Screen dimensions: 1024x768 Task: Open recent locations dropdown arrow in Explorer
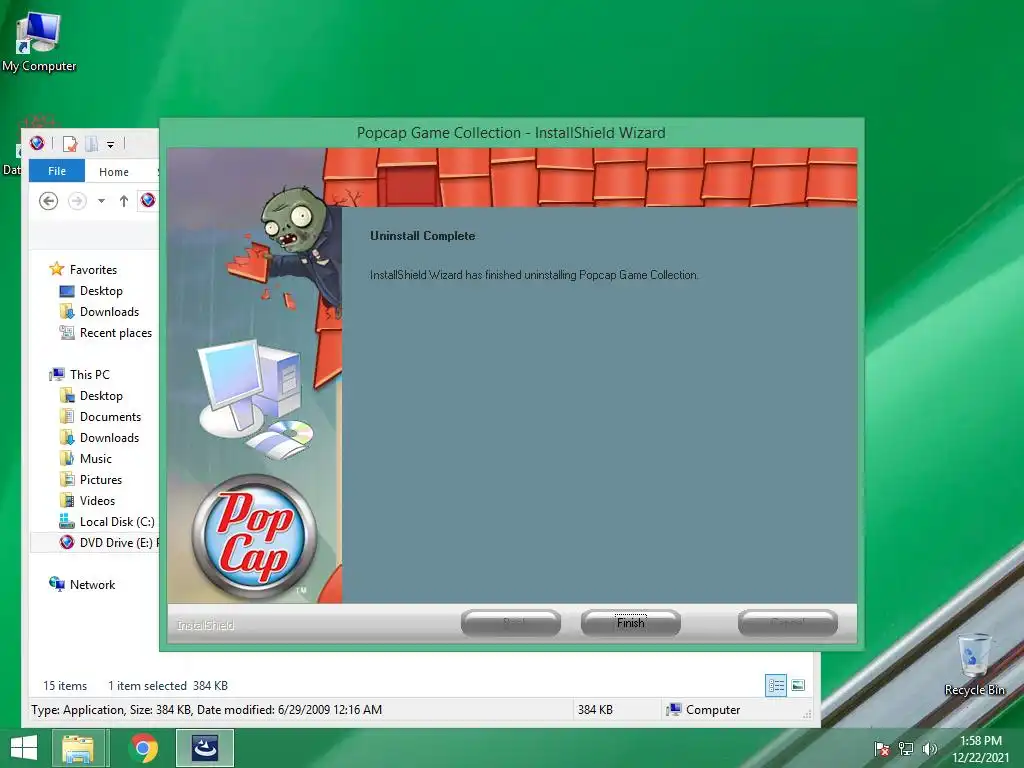click(x=101, y=200)
